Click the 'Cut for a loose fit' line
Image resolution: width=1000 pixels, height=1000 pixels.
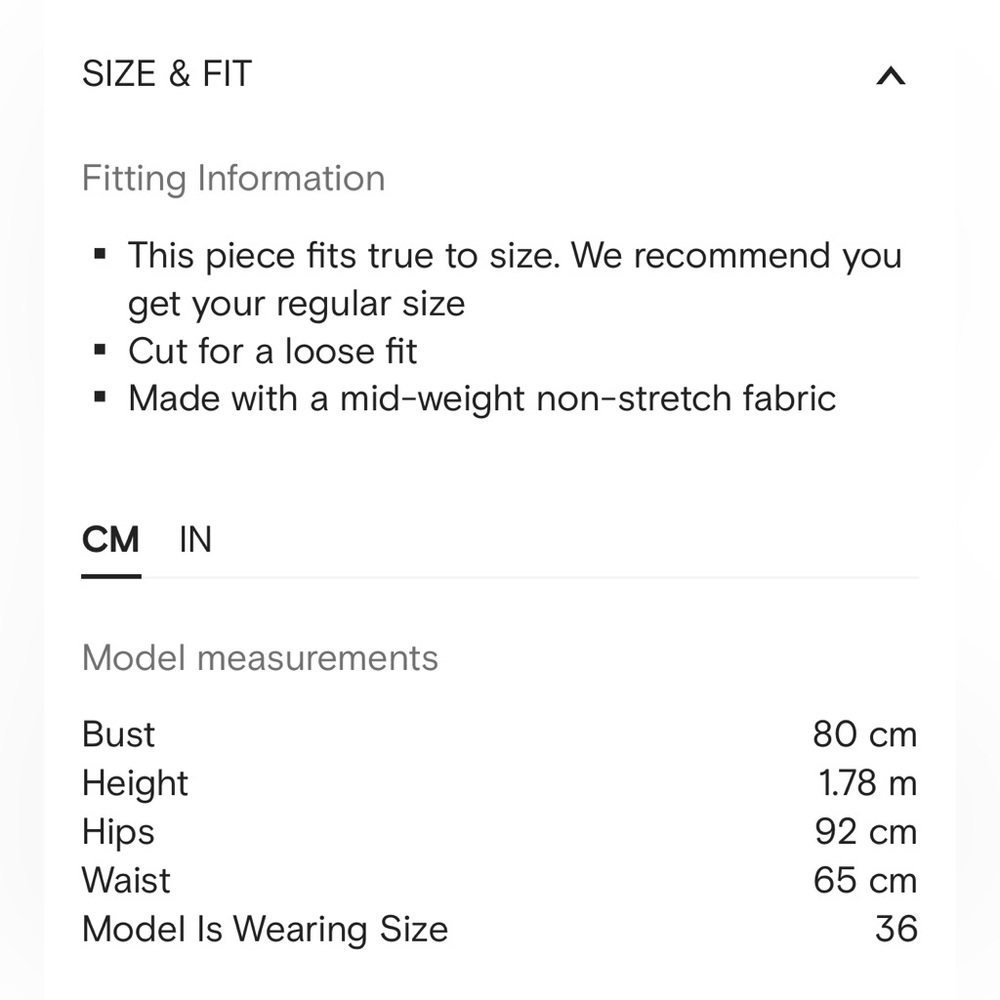click(x=272, y=351)
